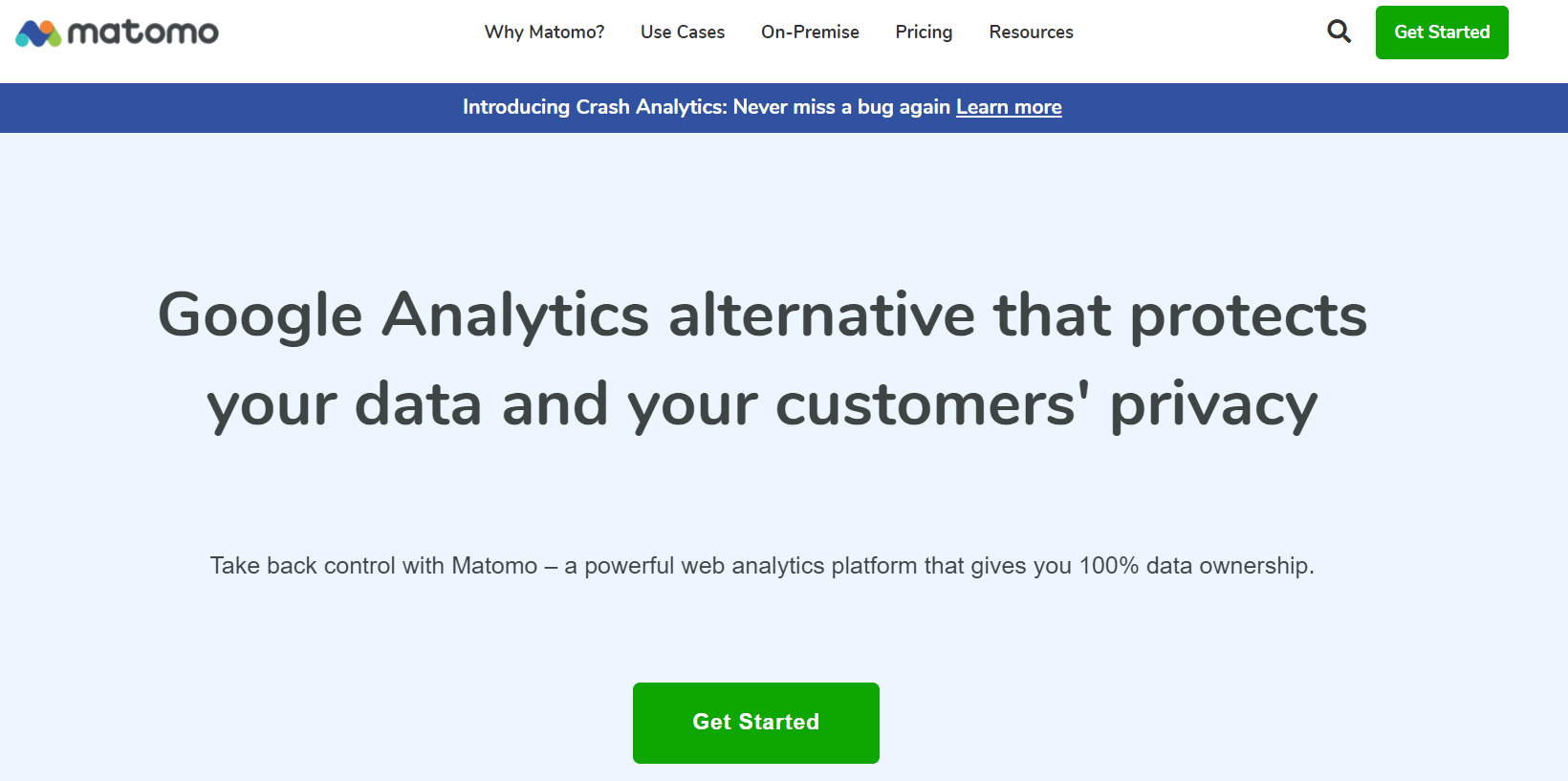
Task: Click "100% data ownership" in the tagline
Action: (x=1195, y=566)
